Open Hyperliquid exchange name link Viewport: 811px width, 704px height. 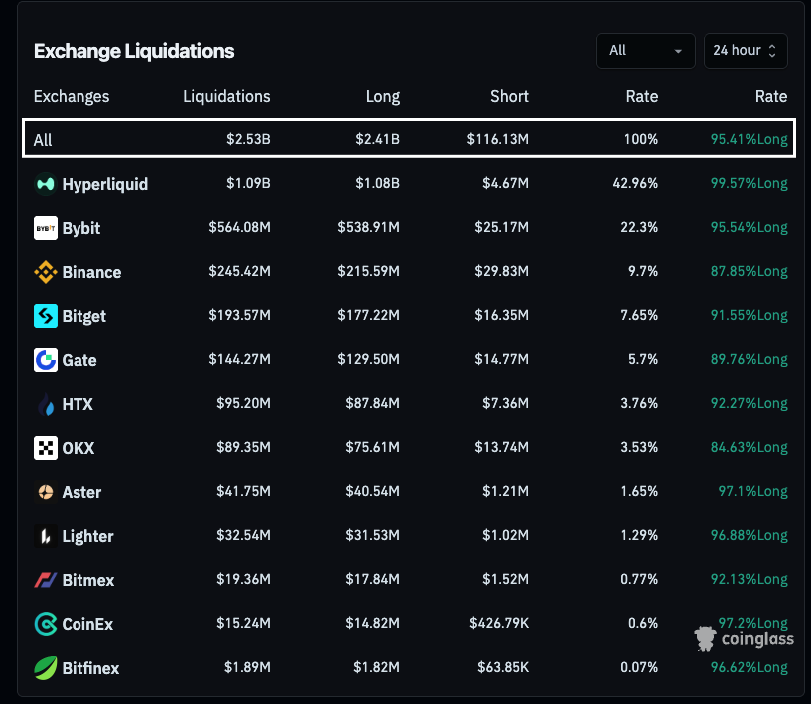pos(105,185)
